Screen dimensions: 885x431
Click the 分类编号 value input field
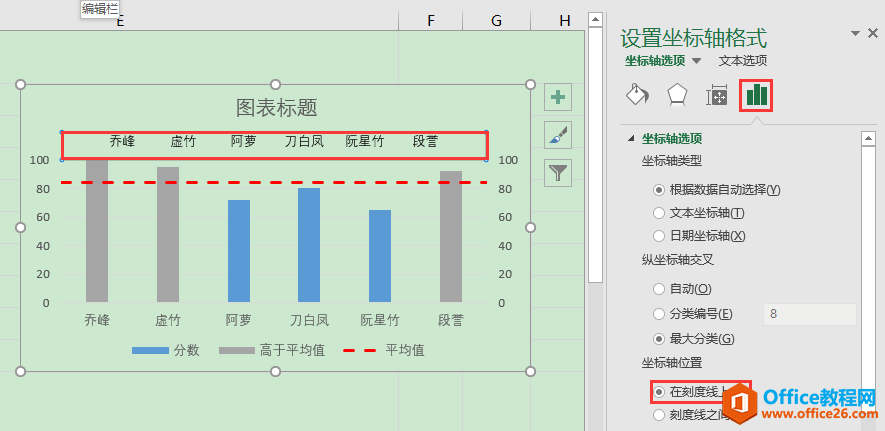808,314
